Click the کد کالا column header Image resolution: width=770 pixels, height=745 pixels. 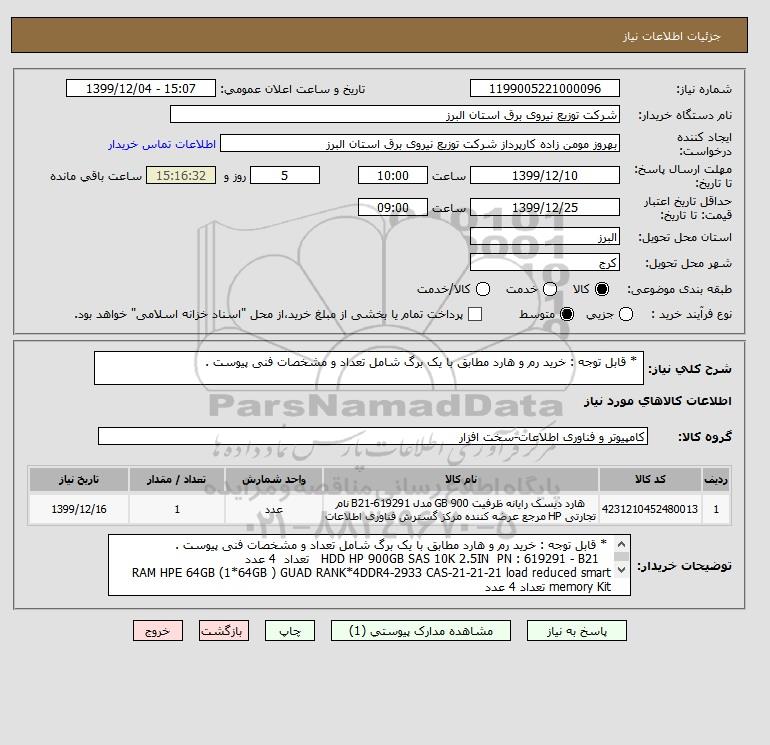[x=650, y=479]
